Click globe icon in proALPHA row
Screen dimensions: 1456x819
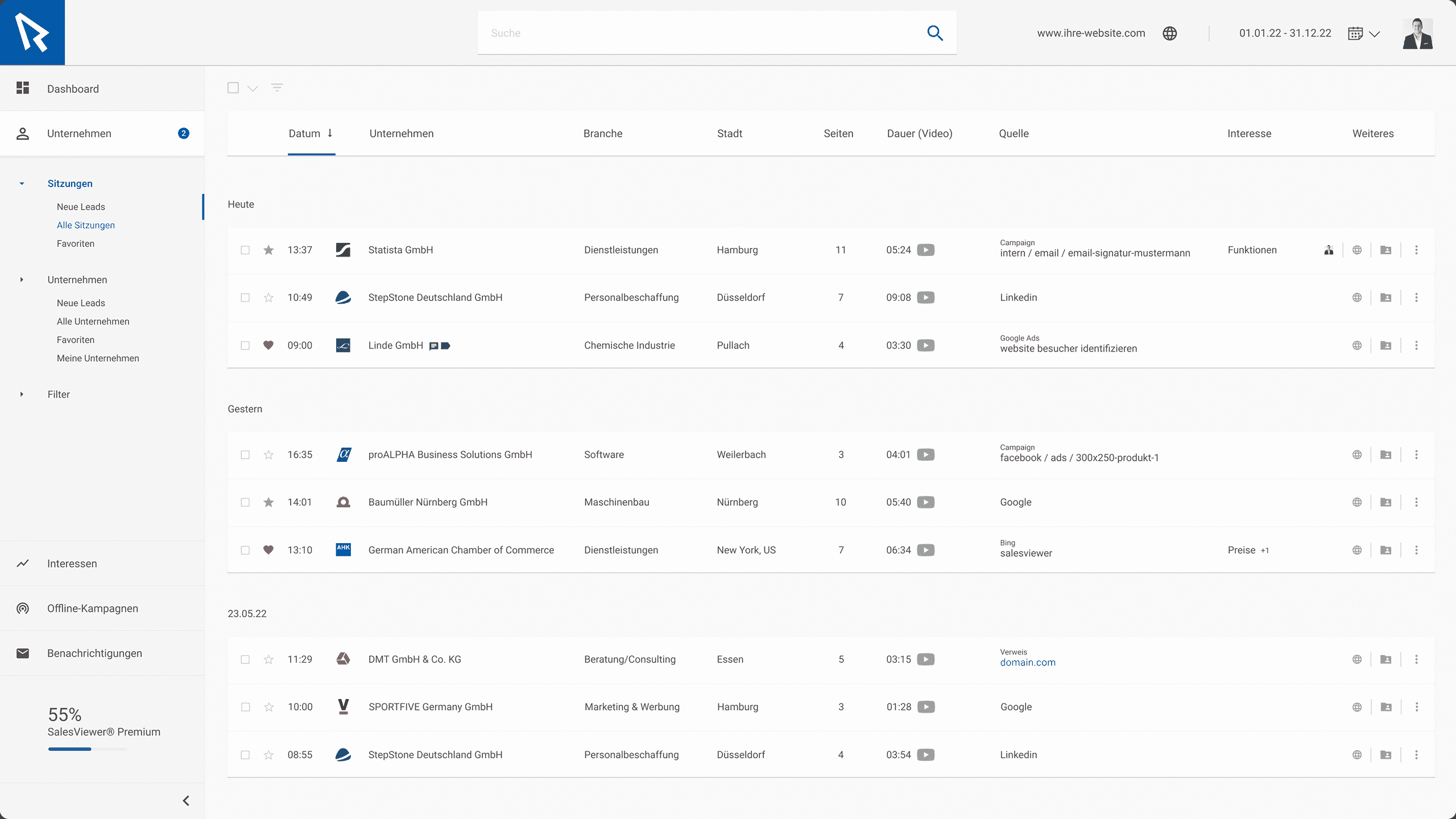(1357, 454)
